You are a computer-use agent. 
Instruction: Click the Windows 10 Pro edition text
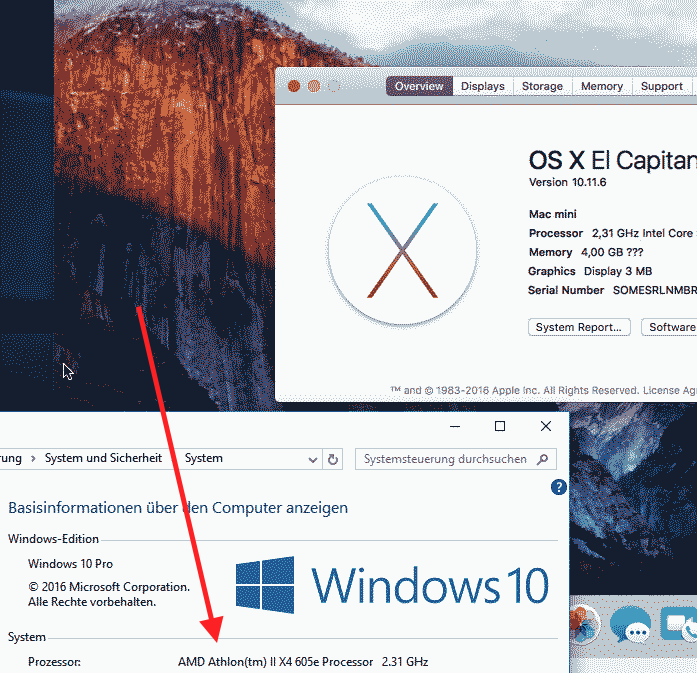[x=70, y=564]
